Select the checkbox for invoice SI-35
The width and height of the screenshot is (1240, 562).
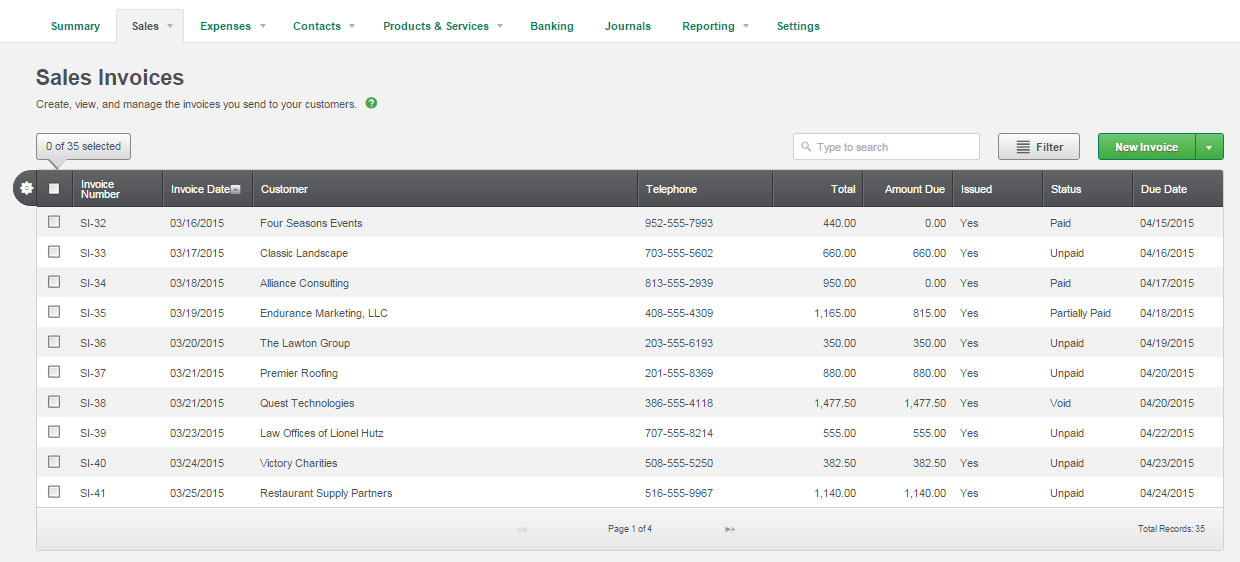point(54,312)
